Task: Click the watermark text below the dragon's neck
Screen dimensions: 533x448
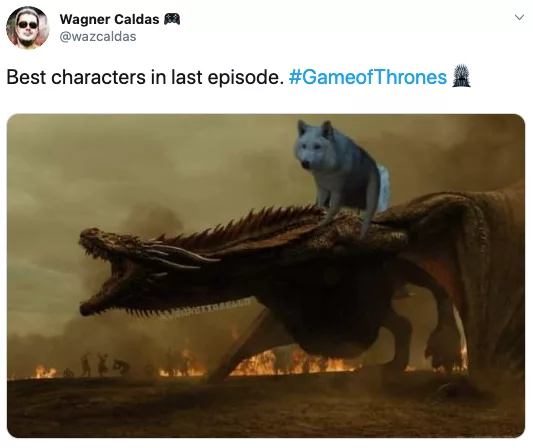Action: (x=213, y=308)
